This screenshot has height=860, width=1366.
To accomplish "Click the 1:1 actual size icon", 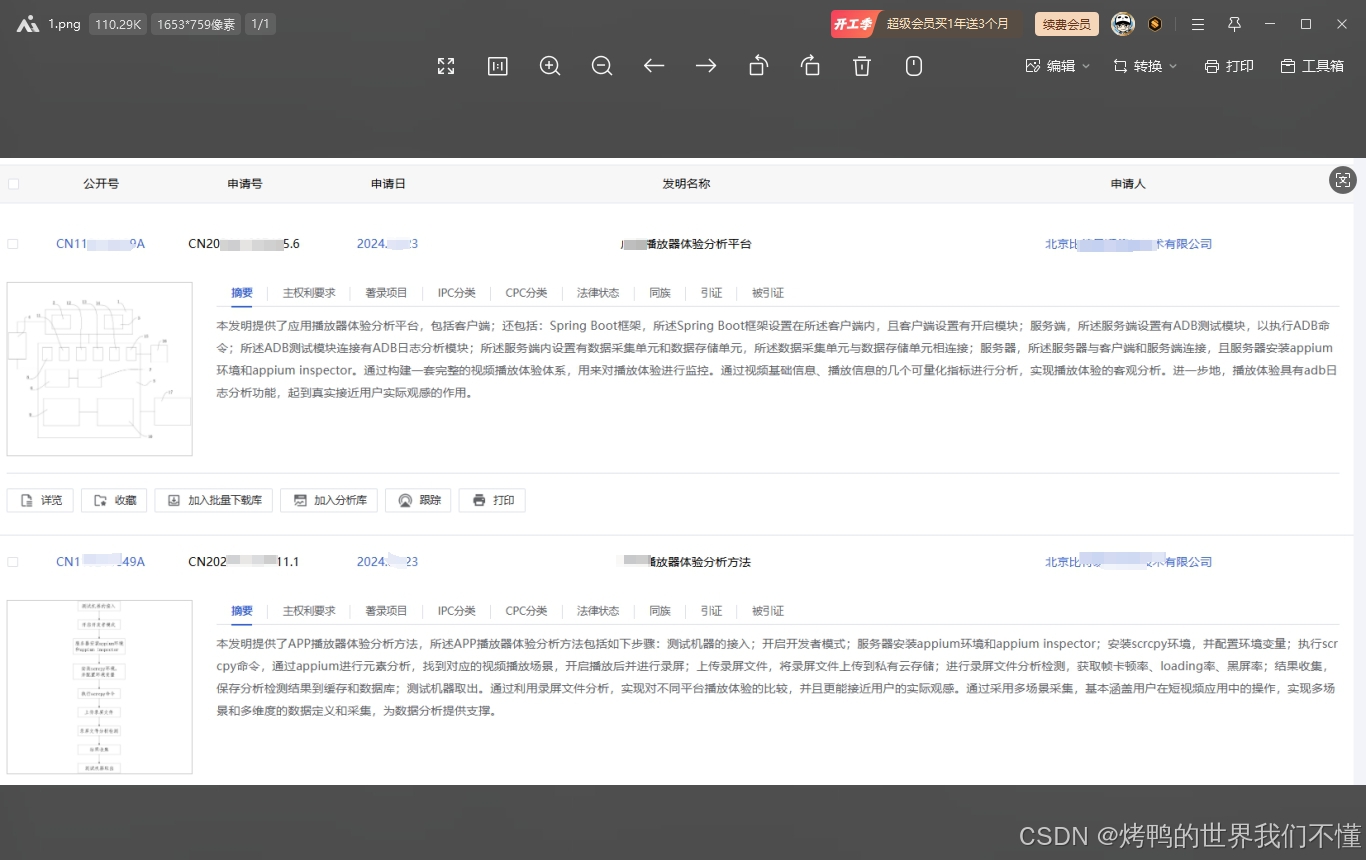I will [497, 66].
